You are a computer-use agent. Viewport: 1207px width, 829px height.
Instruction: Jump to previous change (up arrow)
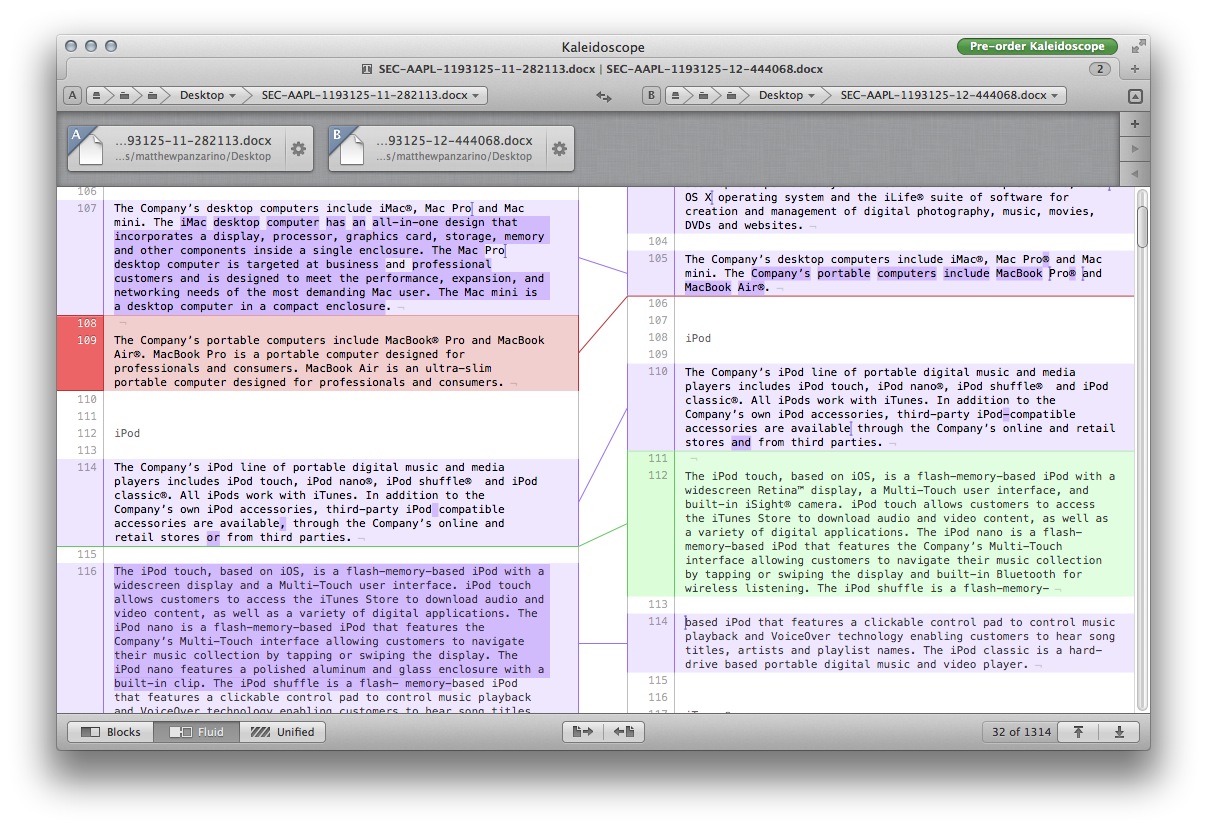point(1078,732)
